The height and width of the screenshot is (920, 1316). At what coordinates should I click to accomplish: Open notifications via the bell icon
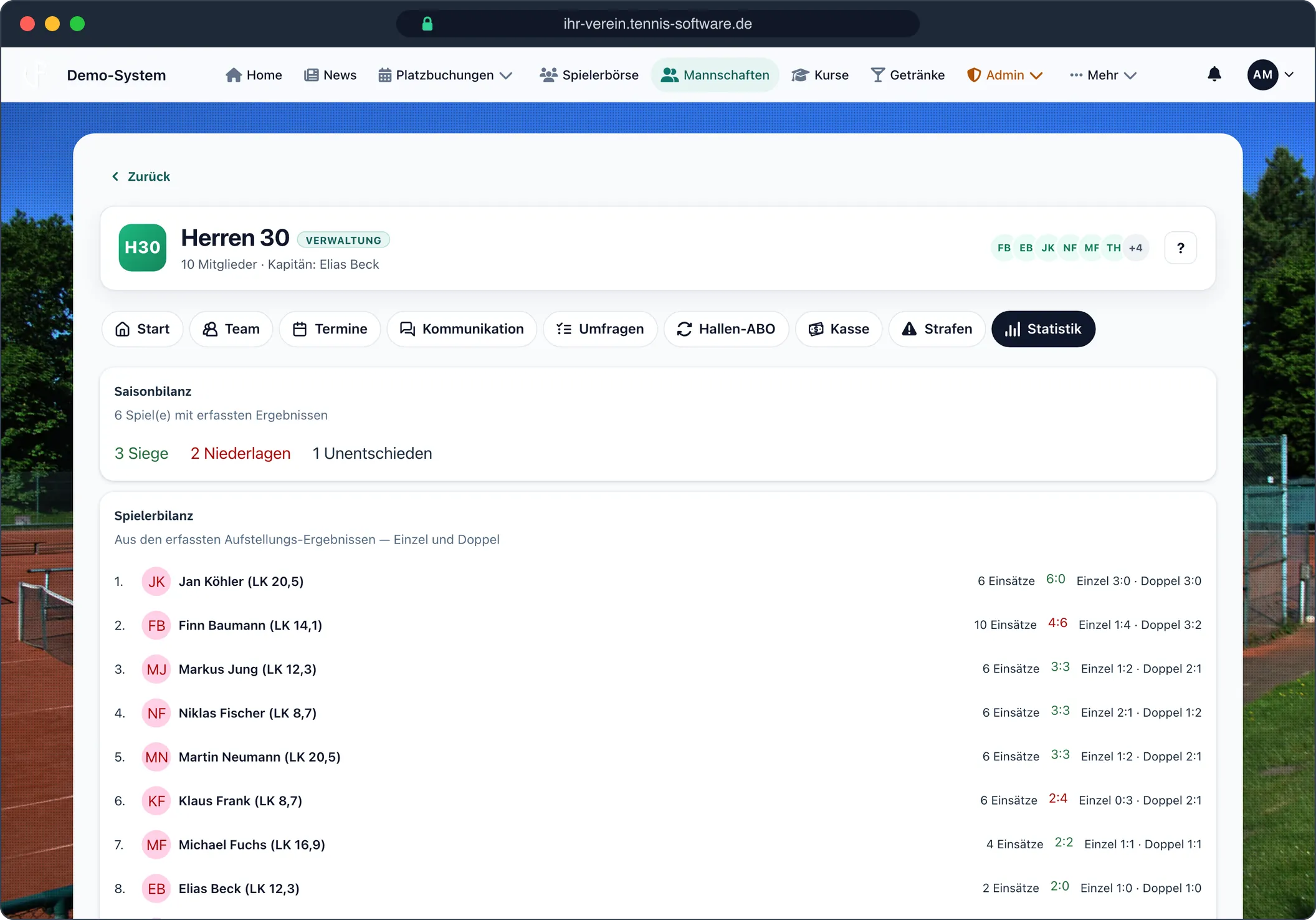(x=1214, y=75)
